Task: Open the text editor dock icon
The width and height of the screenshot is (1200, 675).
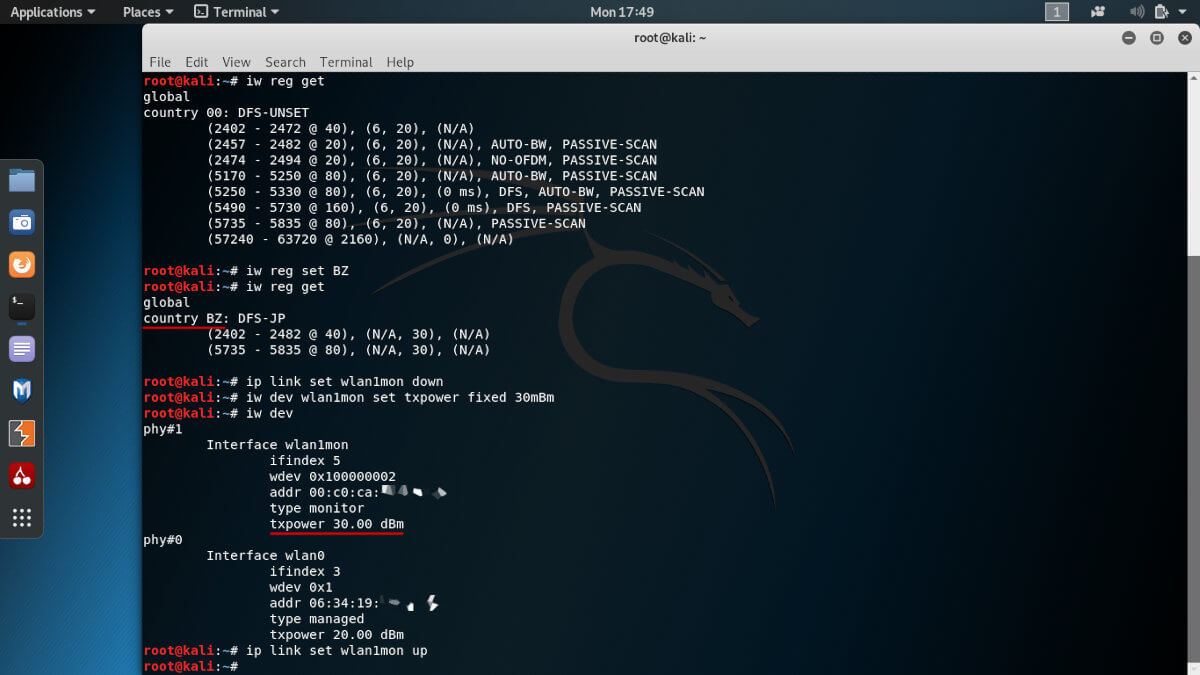Action: [x=22, y=349]
